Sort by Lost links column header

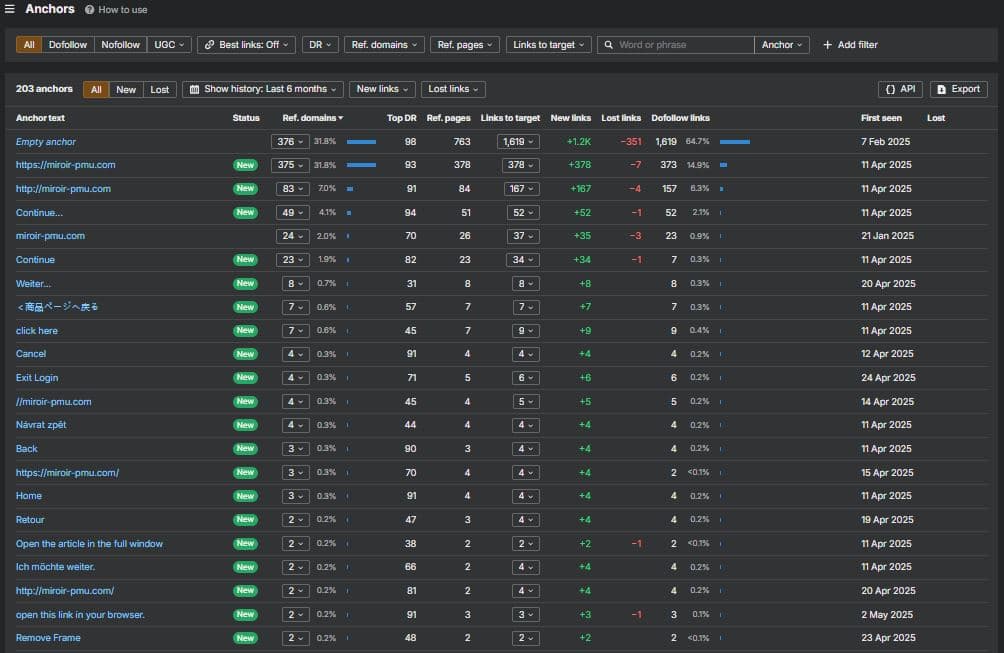pos(621,118)
